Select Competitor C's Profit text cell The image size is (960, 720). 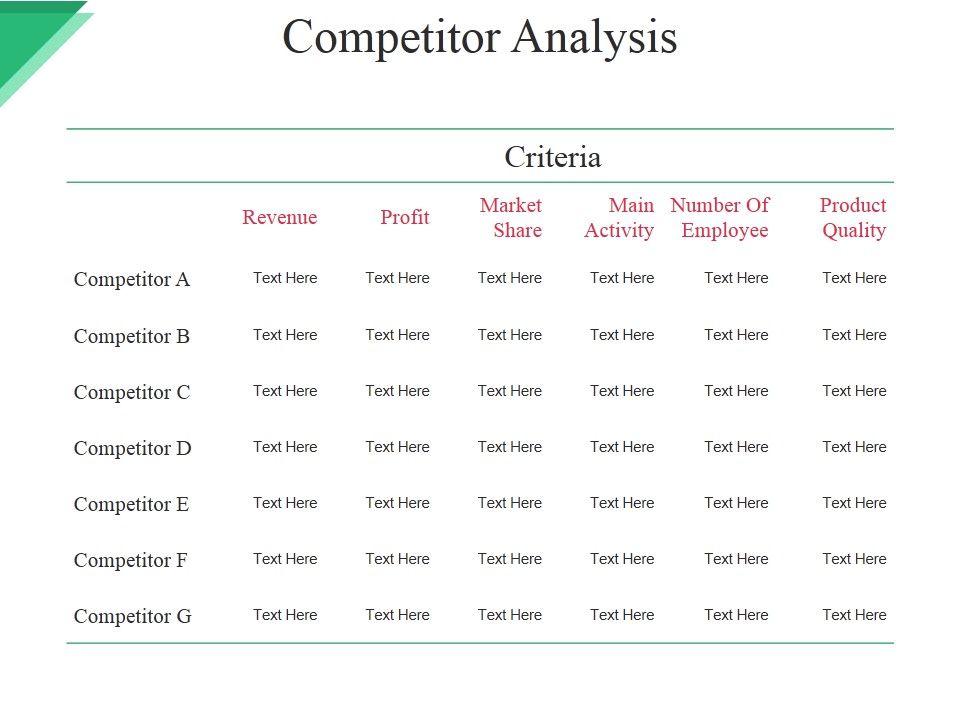(x=397, y=391)
